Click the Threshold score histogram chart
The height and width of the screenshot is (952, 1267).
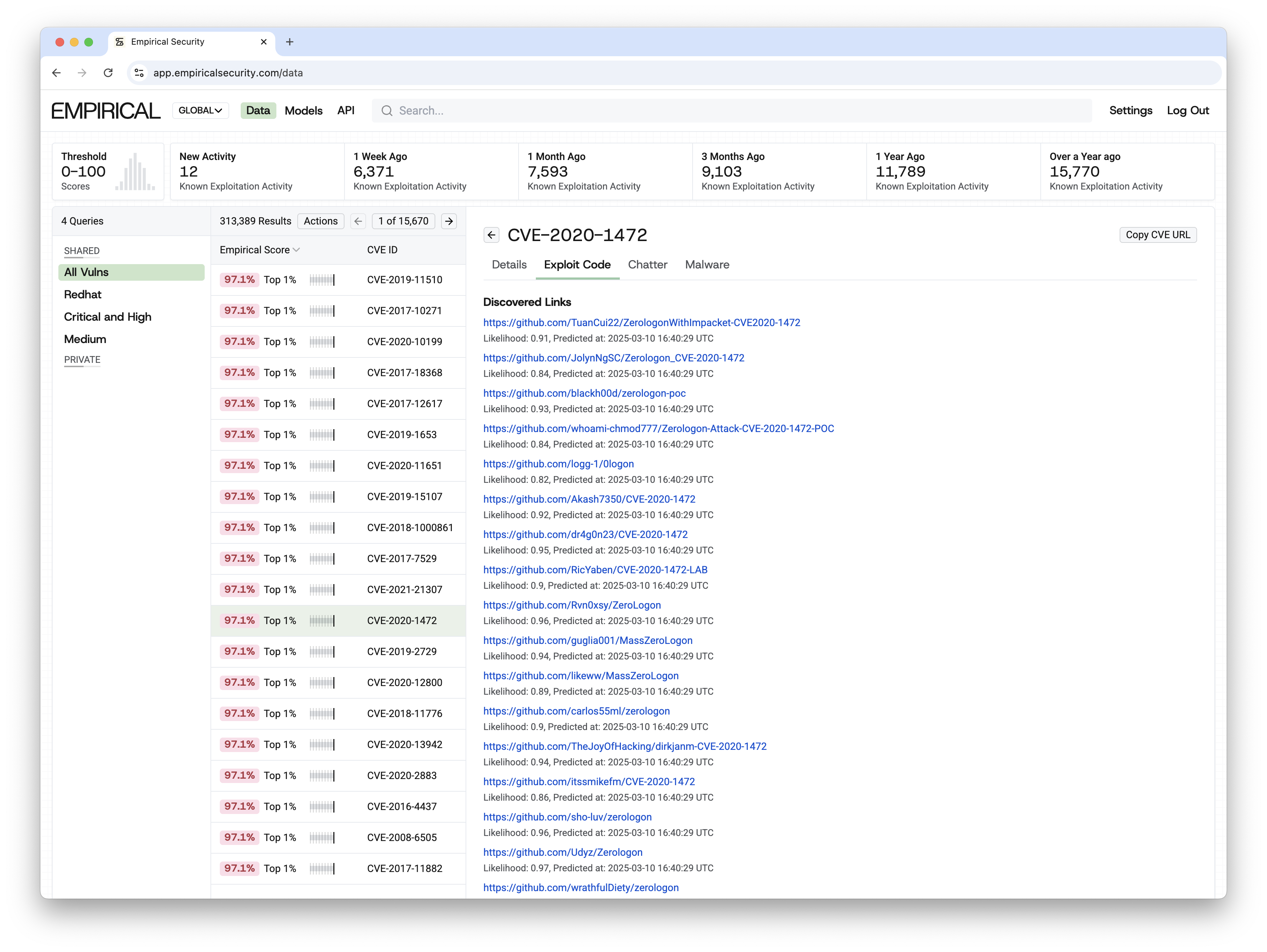point(135,172)
